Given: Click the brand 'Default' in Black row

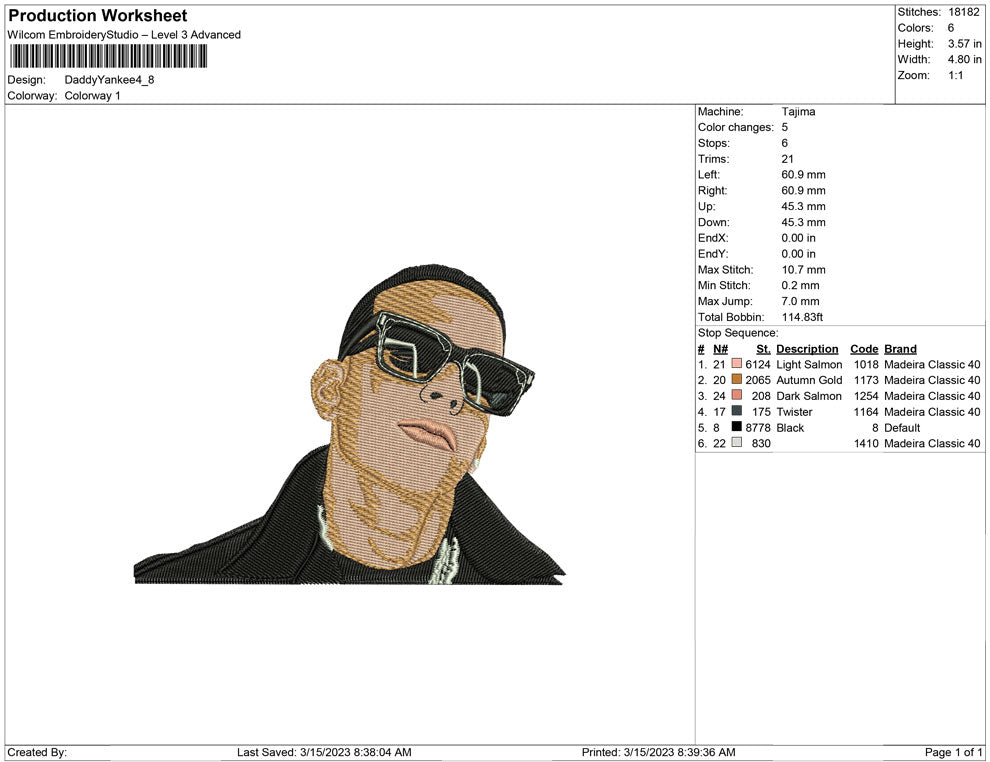Looking at the screenshot, I should point(902,427).
